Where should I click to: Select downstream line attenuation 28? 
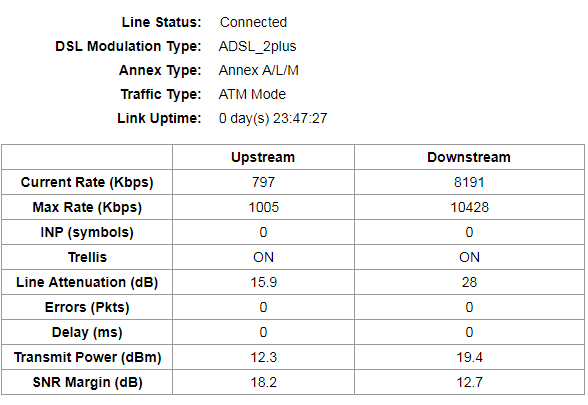469,282
